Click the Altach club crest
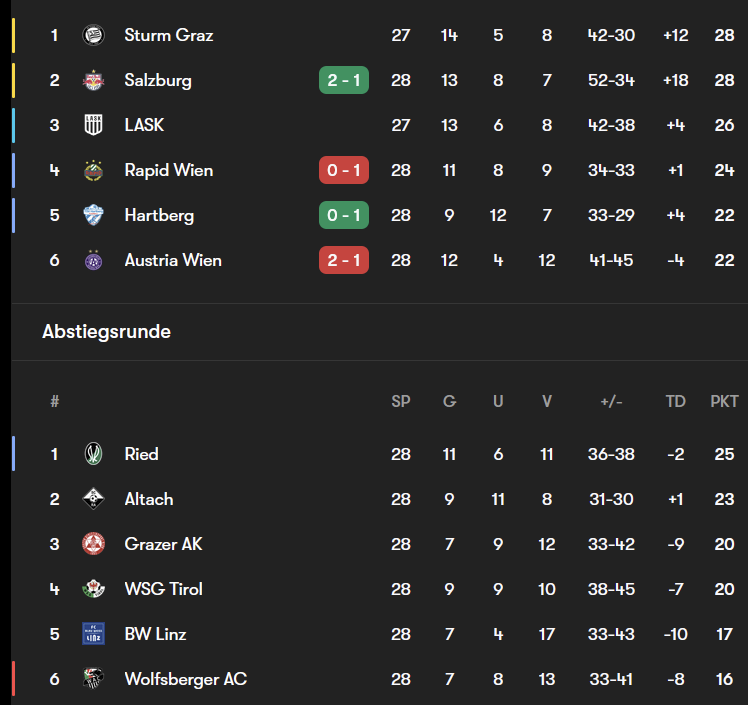748x705 pixels. tap(93, 499)
